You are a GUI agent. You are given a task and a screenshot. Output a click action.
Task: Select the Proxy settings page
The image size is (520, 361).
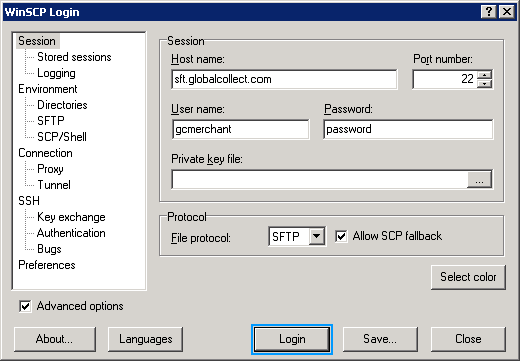coord(50,169)
